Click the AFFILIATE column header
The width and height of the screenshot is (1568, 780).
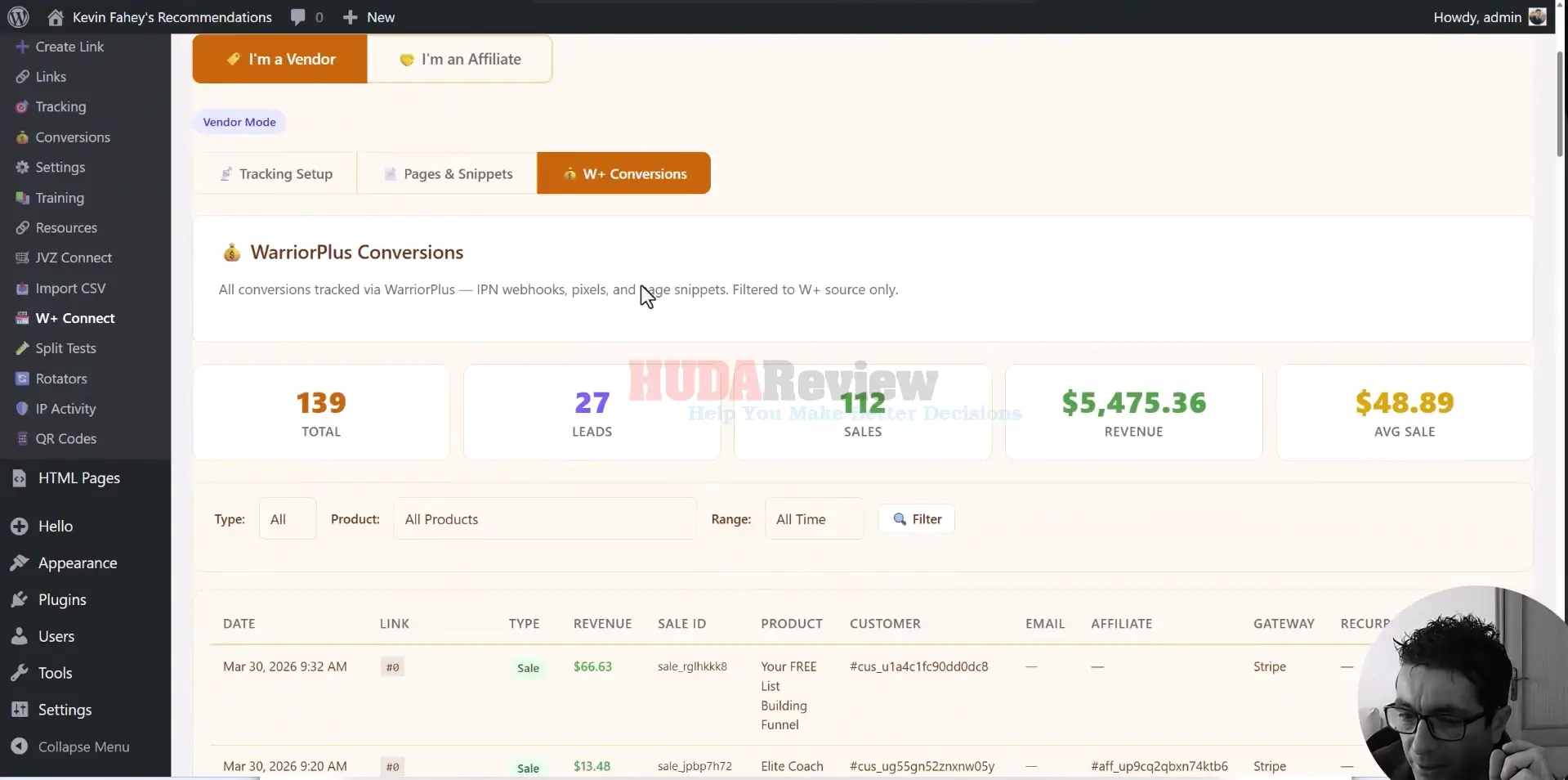click(x=1122, y=624)
